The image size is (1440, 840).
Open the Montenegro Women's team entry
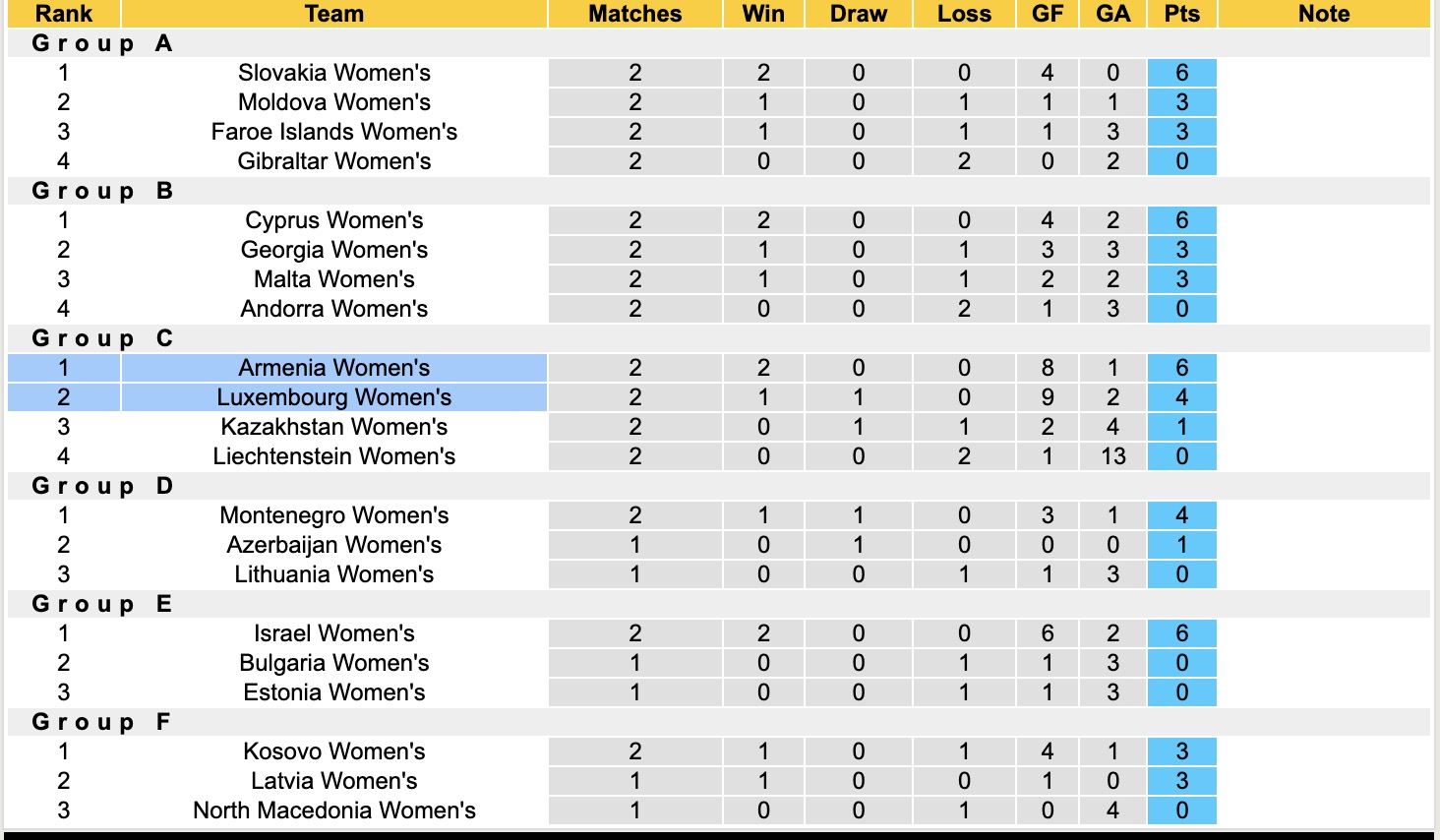[333, 515]
